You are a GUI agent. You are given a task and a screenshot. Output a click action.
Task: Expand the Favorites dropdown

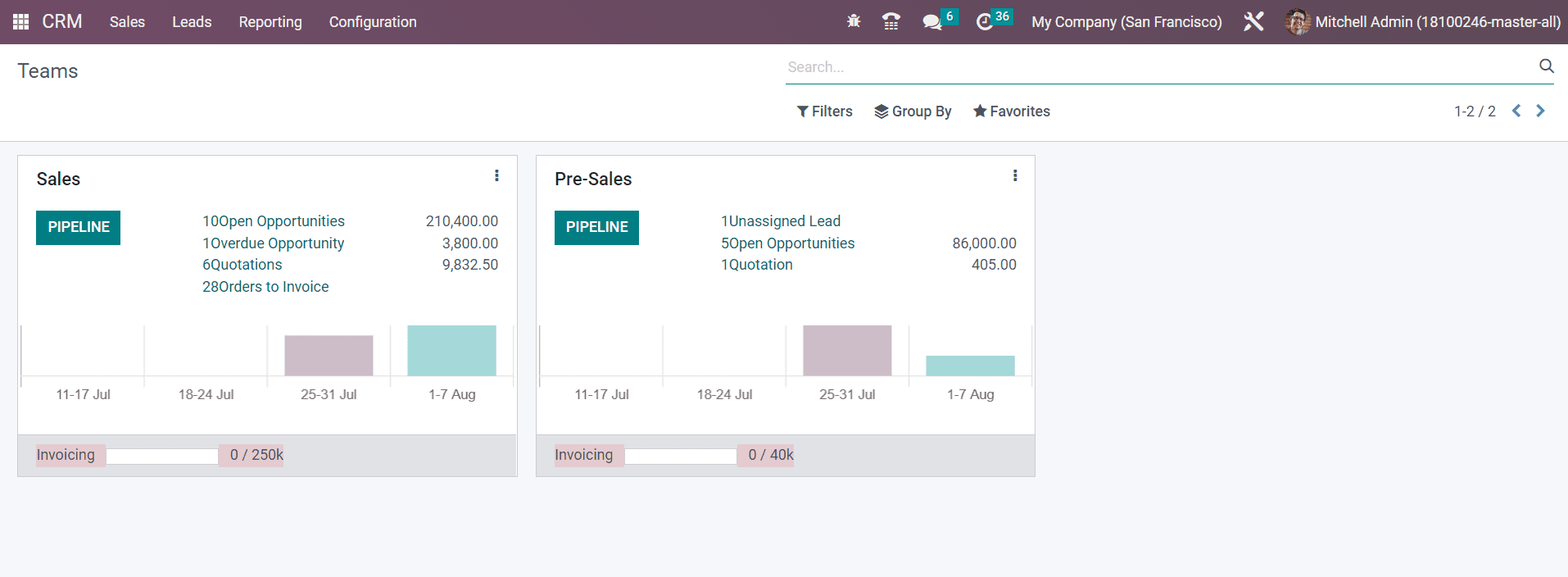click(1011, 111)
